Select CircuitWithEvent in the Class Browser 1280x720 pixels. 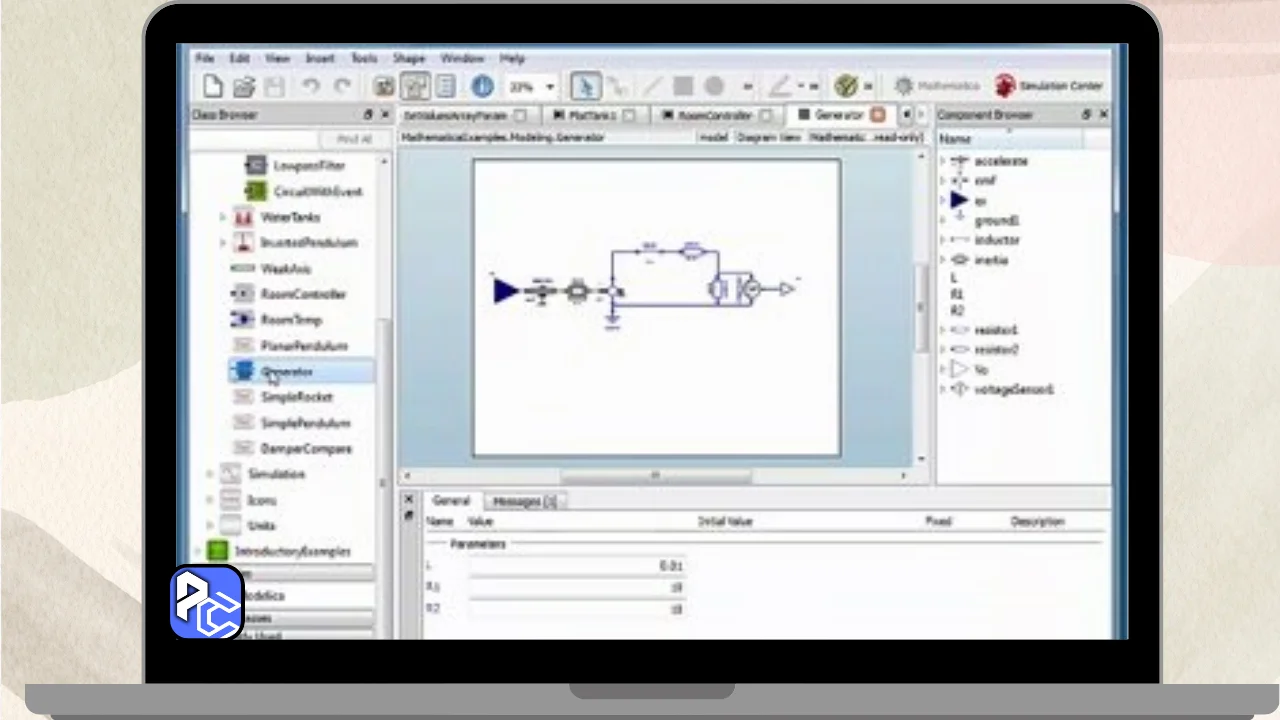point(318,191)
